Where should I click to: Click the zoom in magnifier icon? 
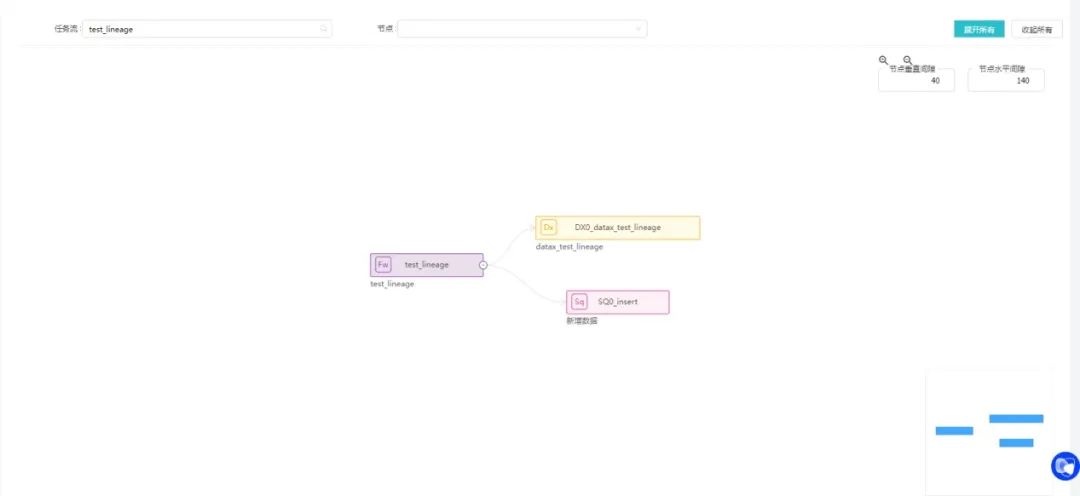click(x=883, y=60)
